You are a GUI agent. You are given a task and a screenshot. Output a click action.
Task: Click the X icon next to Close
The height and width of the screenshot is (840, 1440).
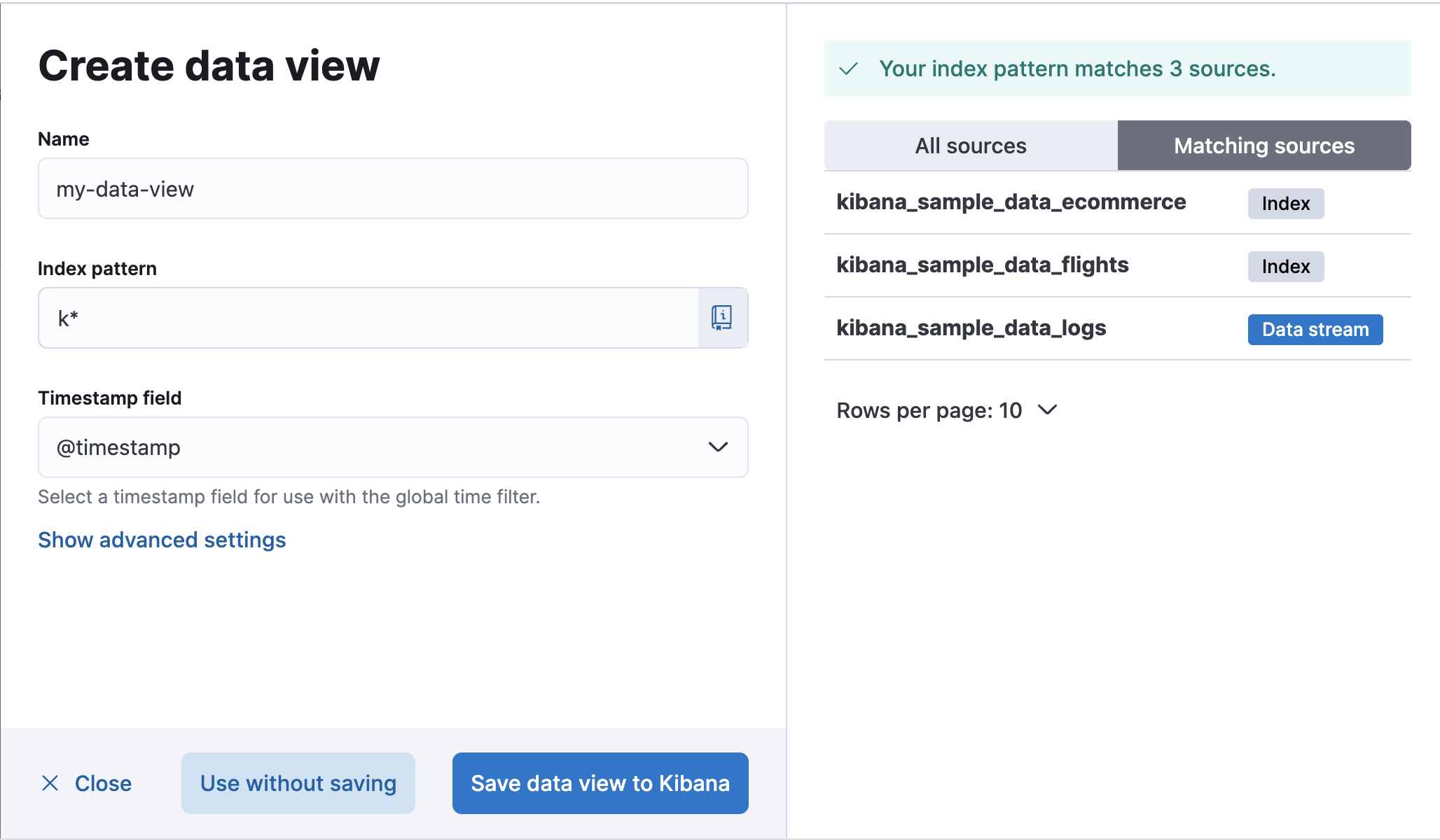click(x=50, y=783)
